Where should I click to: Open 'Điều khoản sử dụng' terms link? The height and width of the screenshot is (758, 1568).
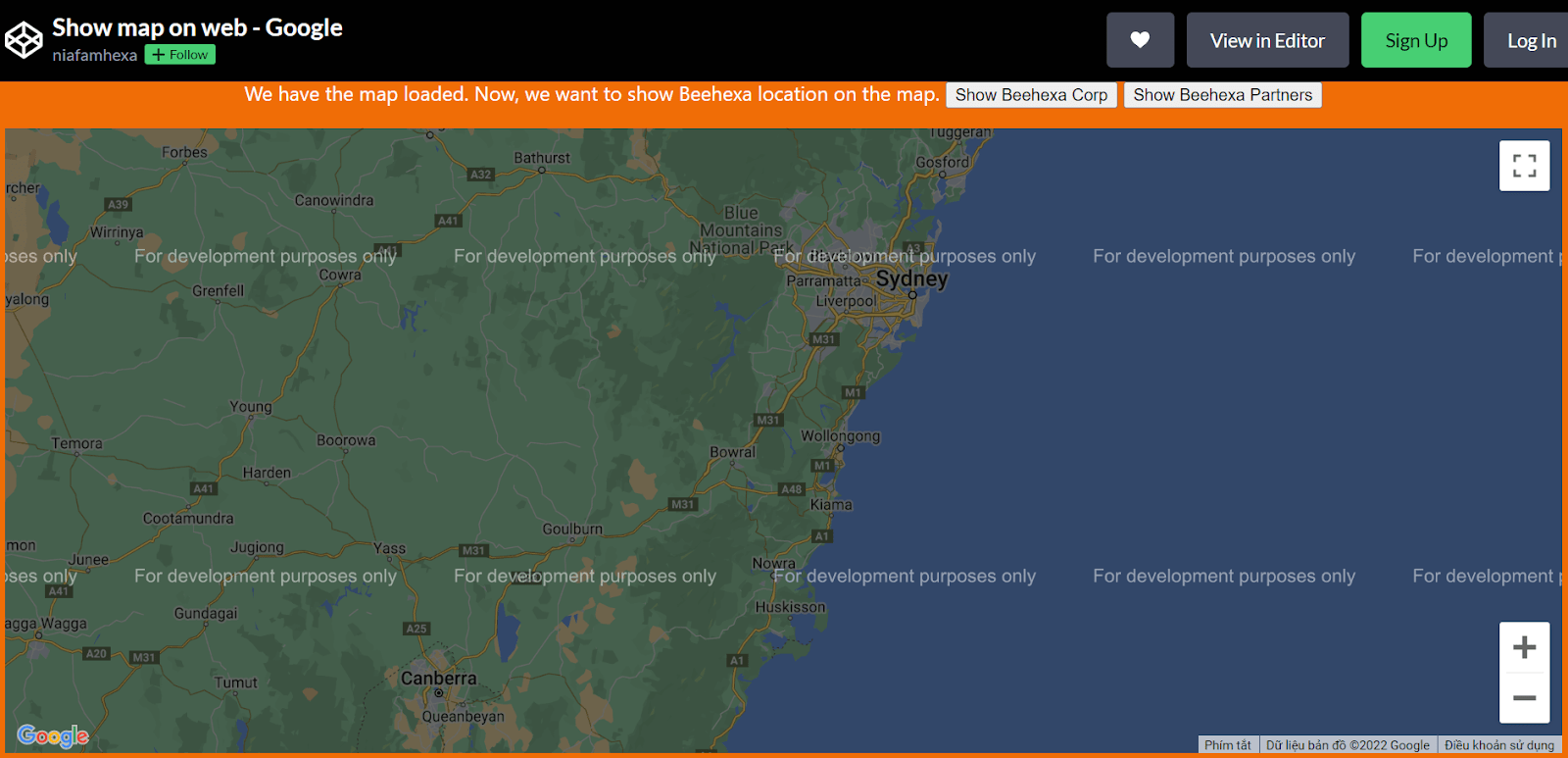[x=1499, y=745]
